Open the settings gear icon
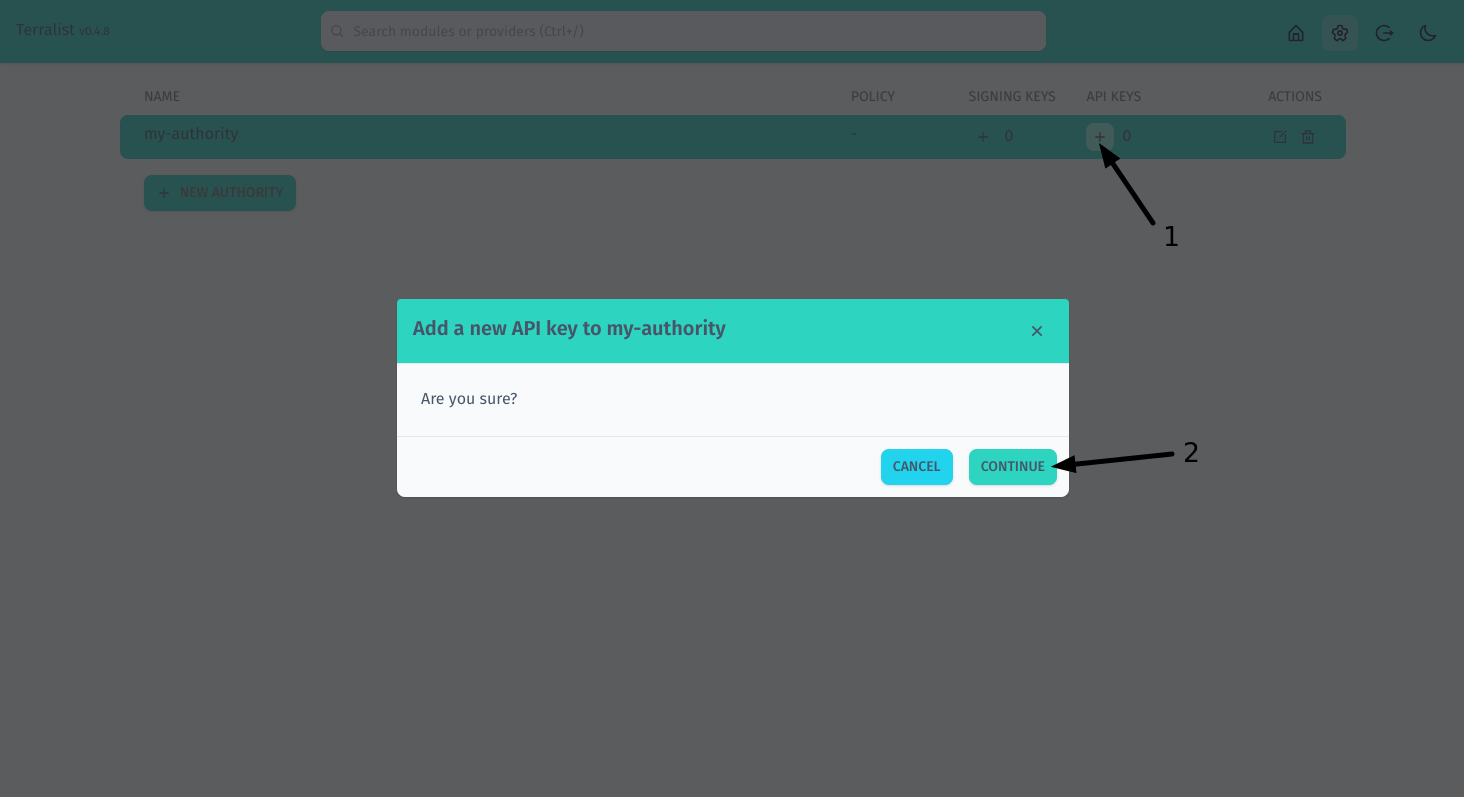The width and height of the screenshot is (1464, 797). [1340, 33]
